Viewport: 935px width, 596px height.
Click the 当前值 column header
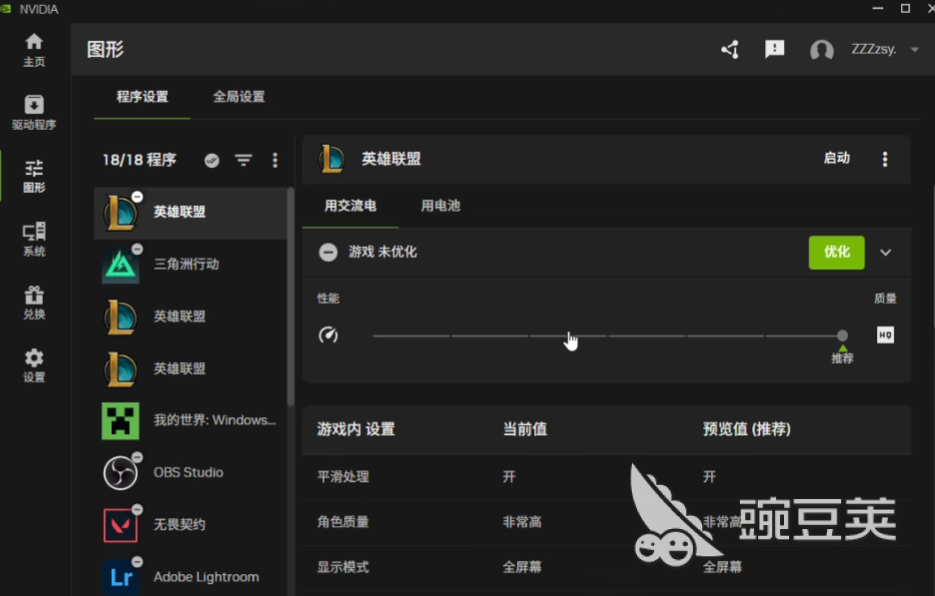coord(525,429)
